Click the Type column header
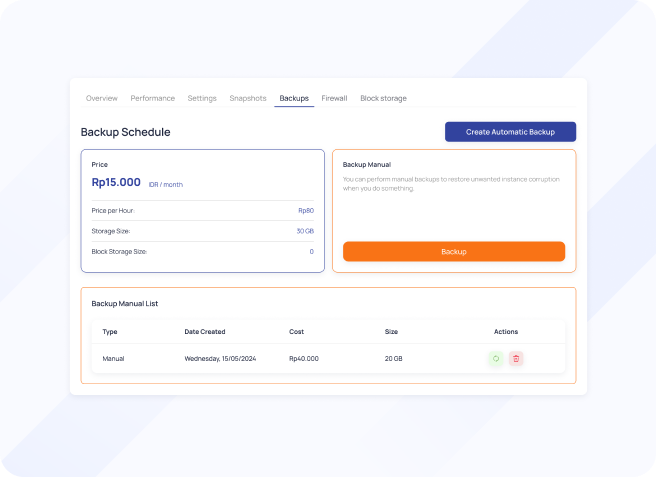Image resolution: width=656 pixels, height=477 pixels. [x=110, y=332]
